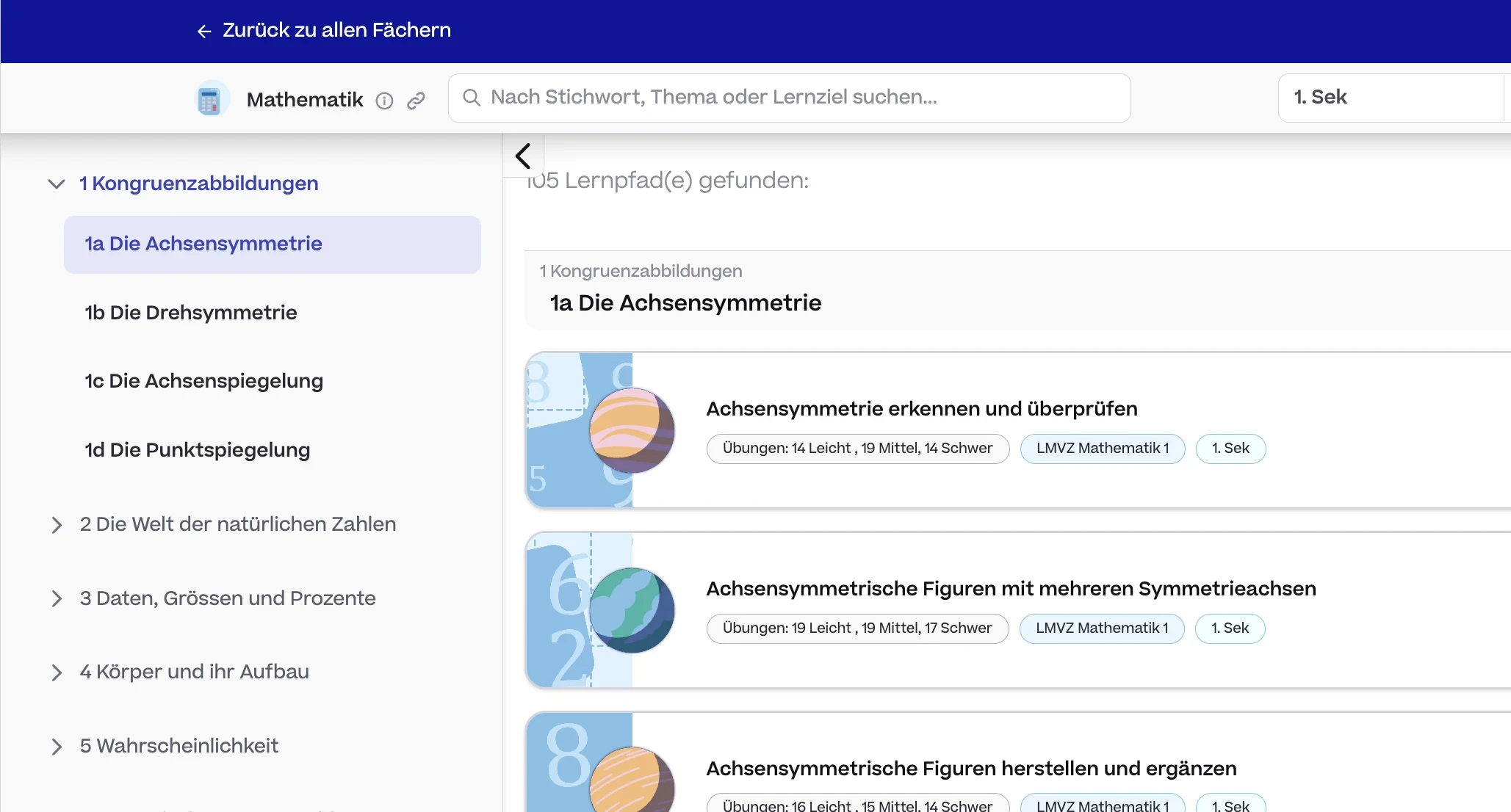Expand 4 Körper und ihr Aufbau

[57, 673]
